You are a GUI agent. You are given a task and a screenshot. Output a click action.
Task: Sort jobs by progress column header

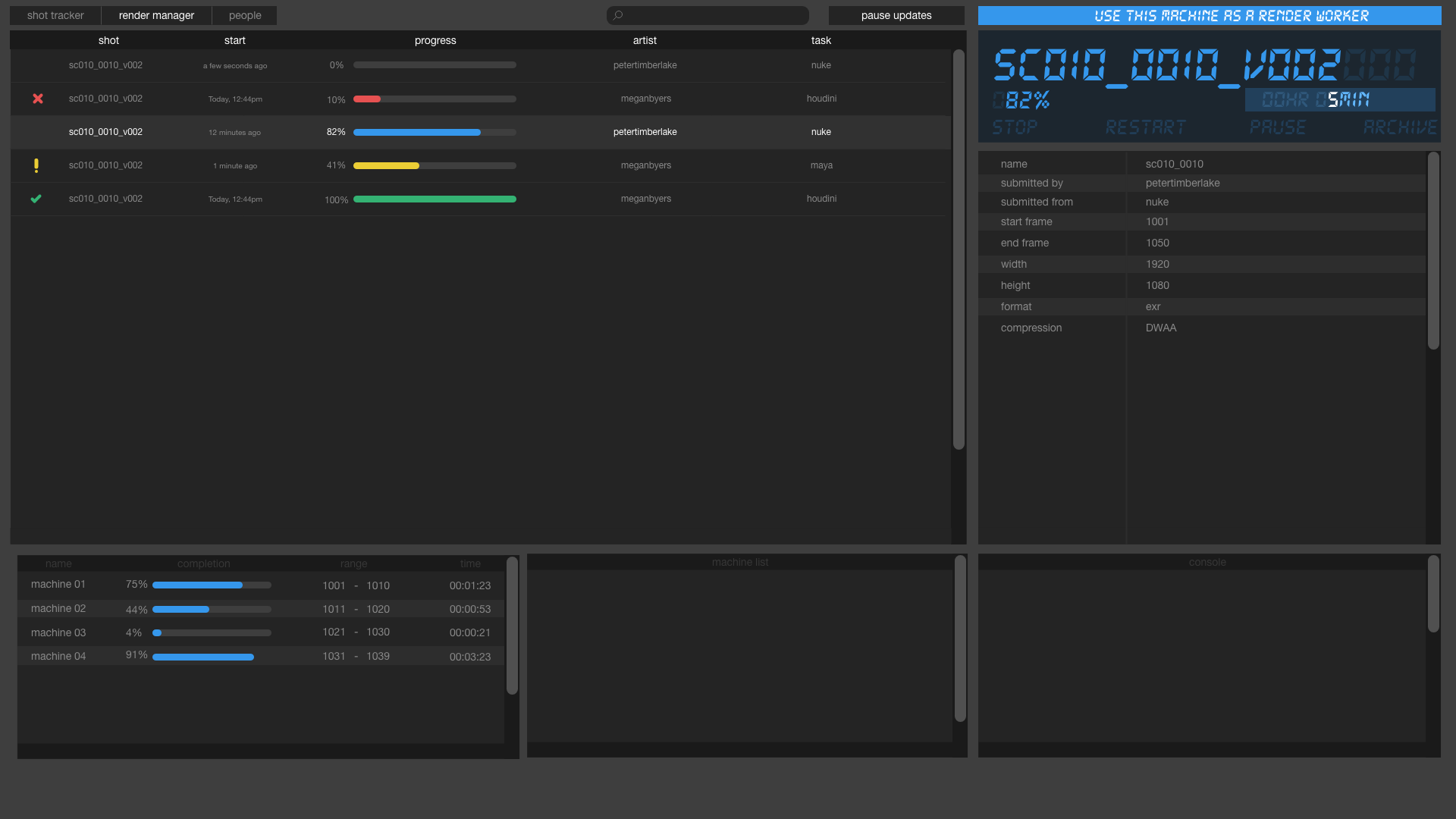(x=435, y=40)
